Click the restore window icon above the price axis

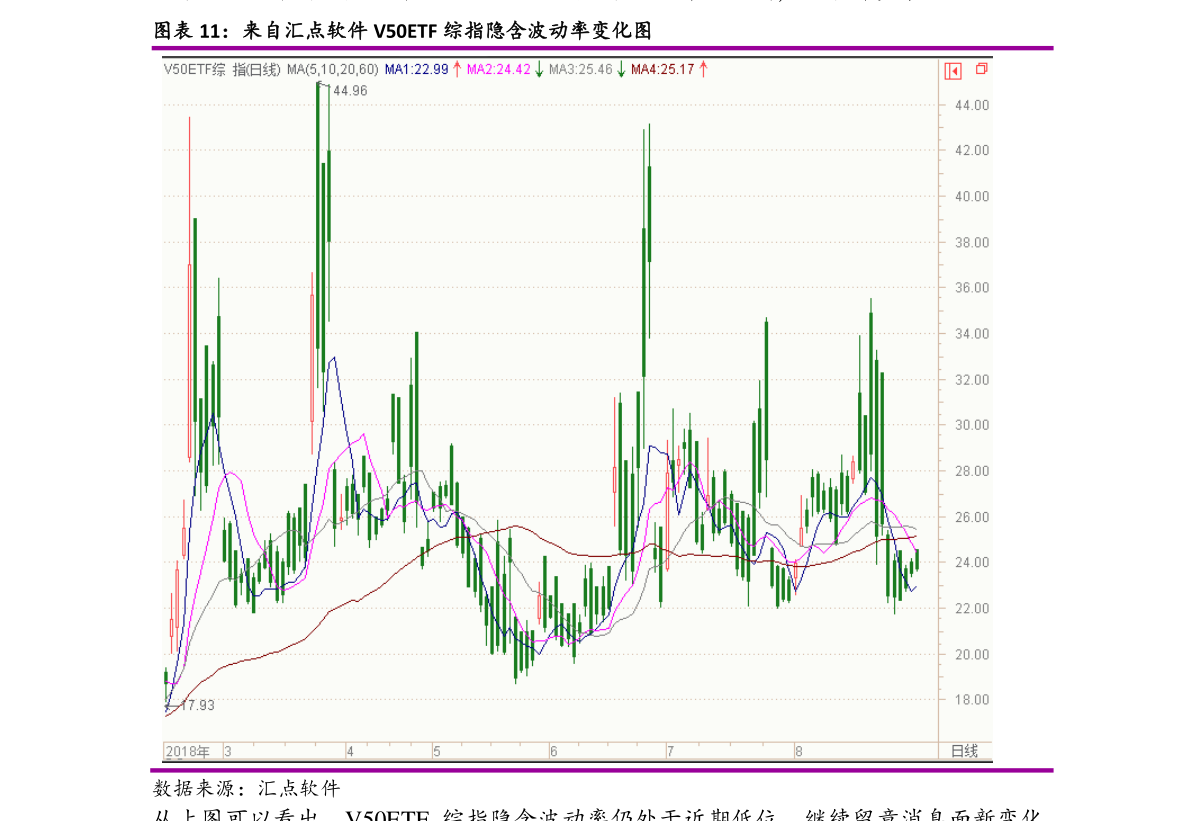pos(981,69)
